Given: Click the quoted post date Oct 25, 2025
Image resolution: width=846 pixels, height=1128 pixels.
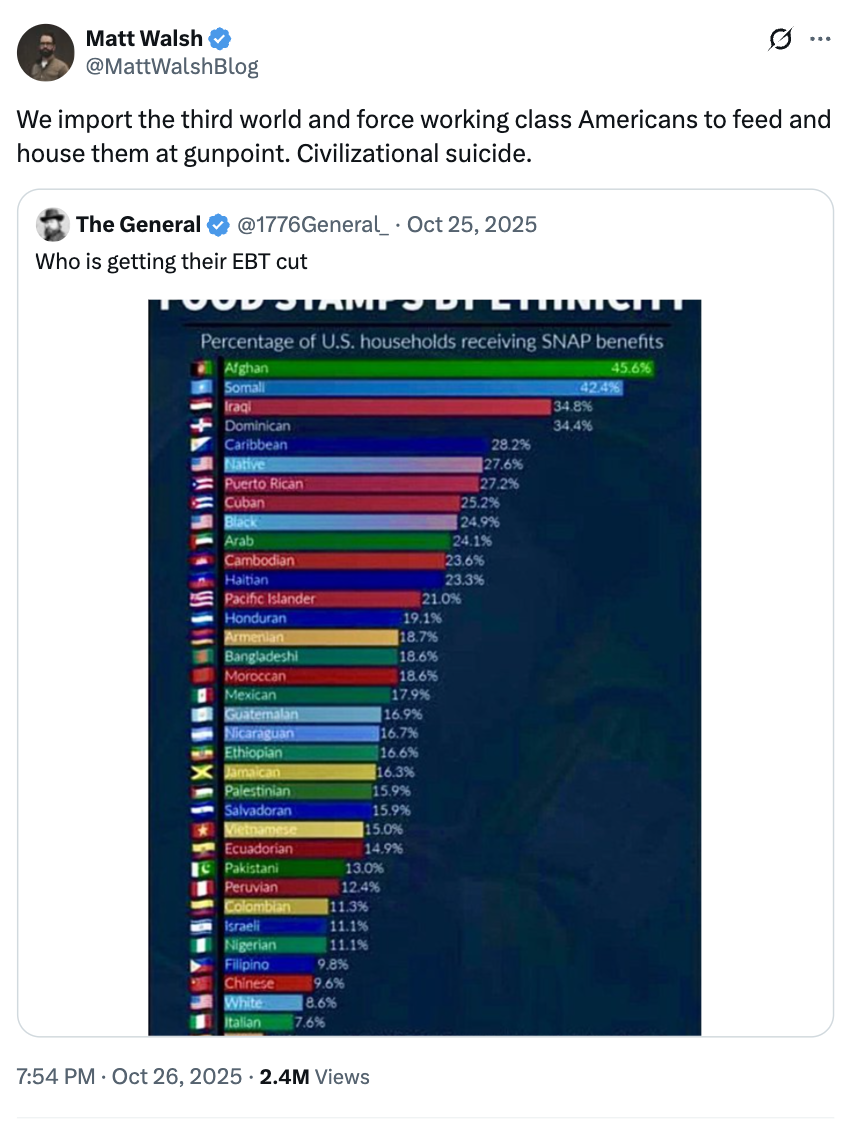Looking at the screenshot, I should tap(472, 225).
